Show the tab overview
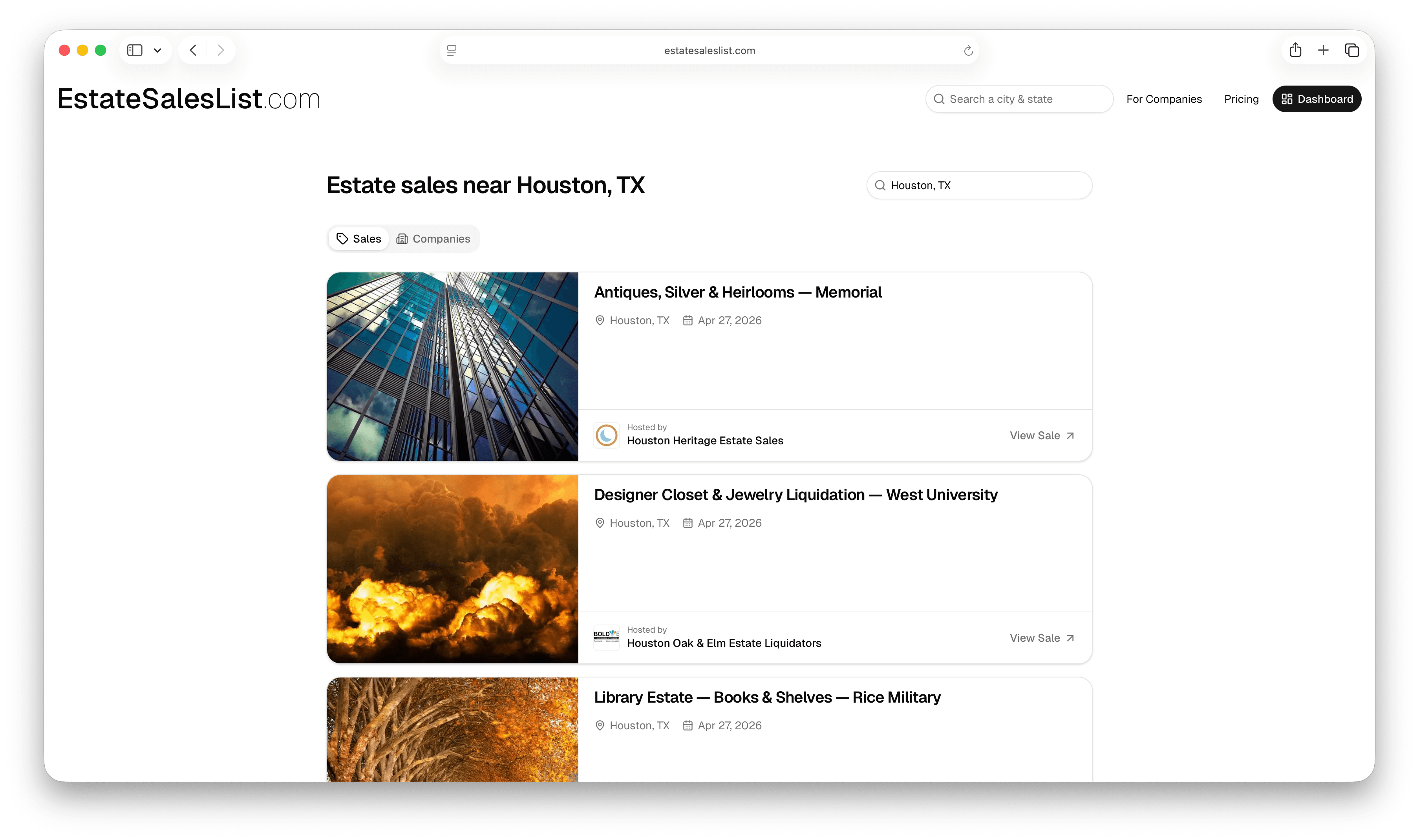The image size is (1419, 840). click(1351, 50)
